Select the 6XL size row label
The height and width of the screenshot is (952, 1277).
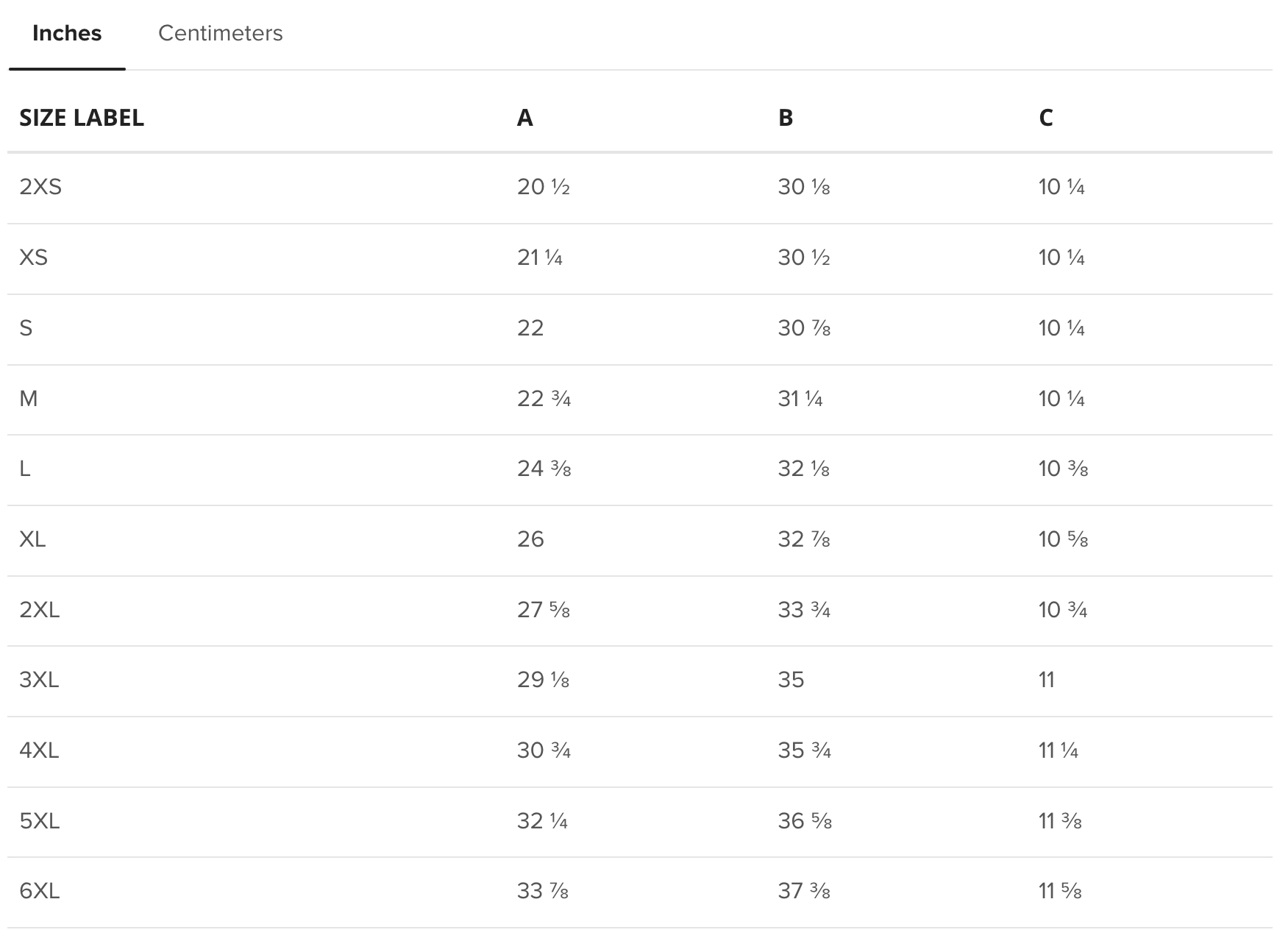click(40, 891)
